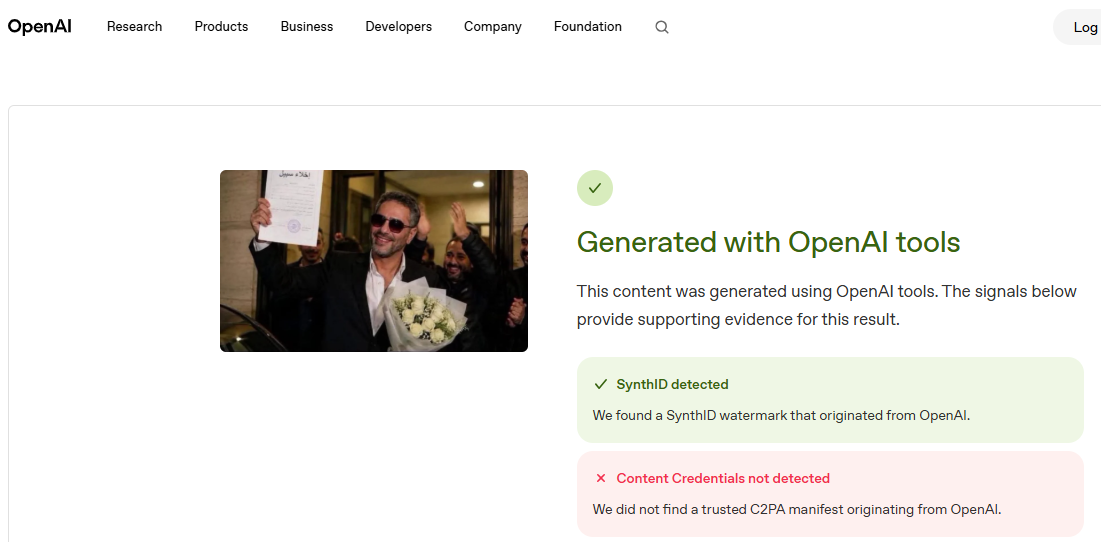The width and height of the screenshot is (1101, 542).
Task: Open the Company menu
Action: click(492, 27)
